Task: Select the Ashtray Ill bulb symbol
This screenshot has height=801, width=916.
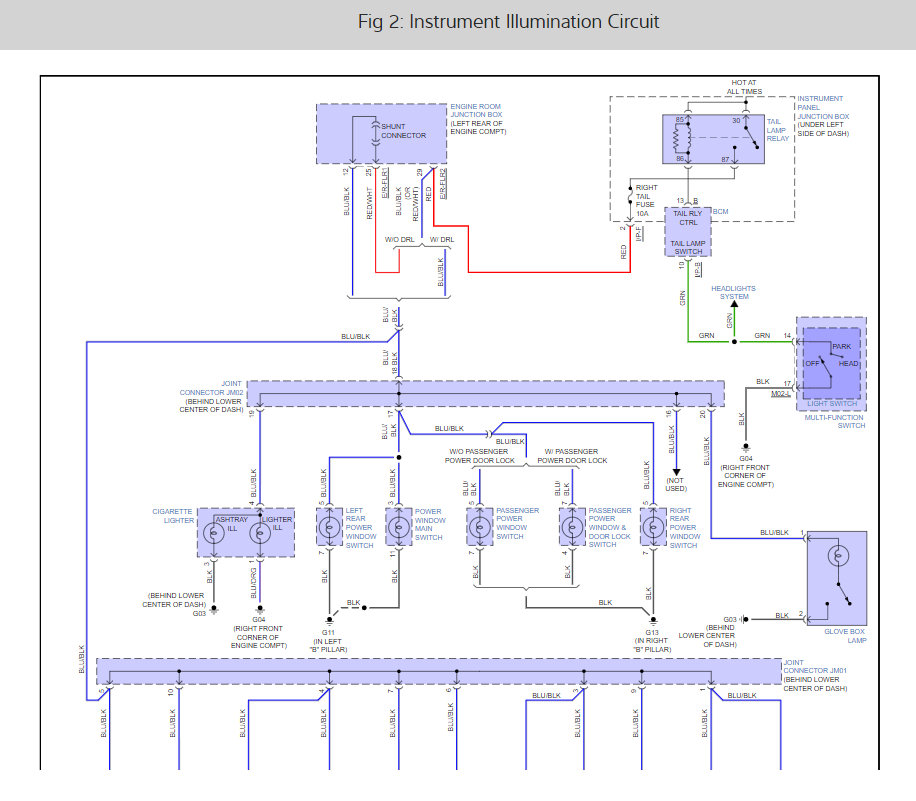Action: [214, 533]
